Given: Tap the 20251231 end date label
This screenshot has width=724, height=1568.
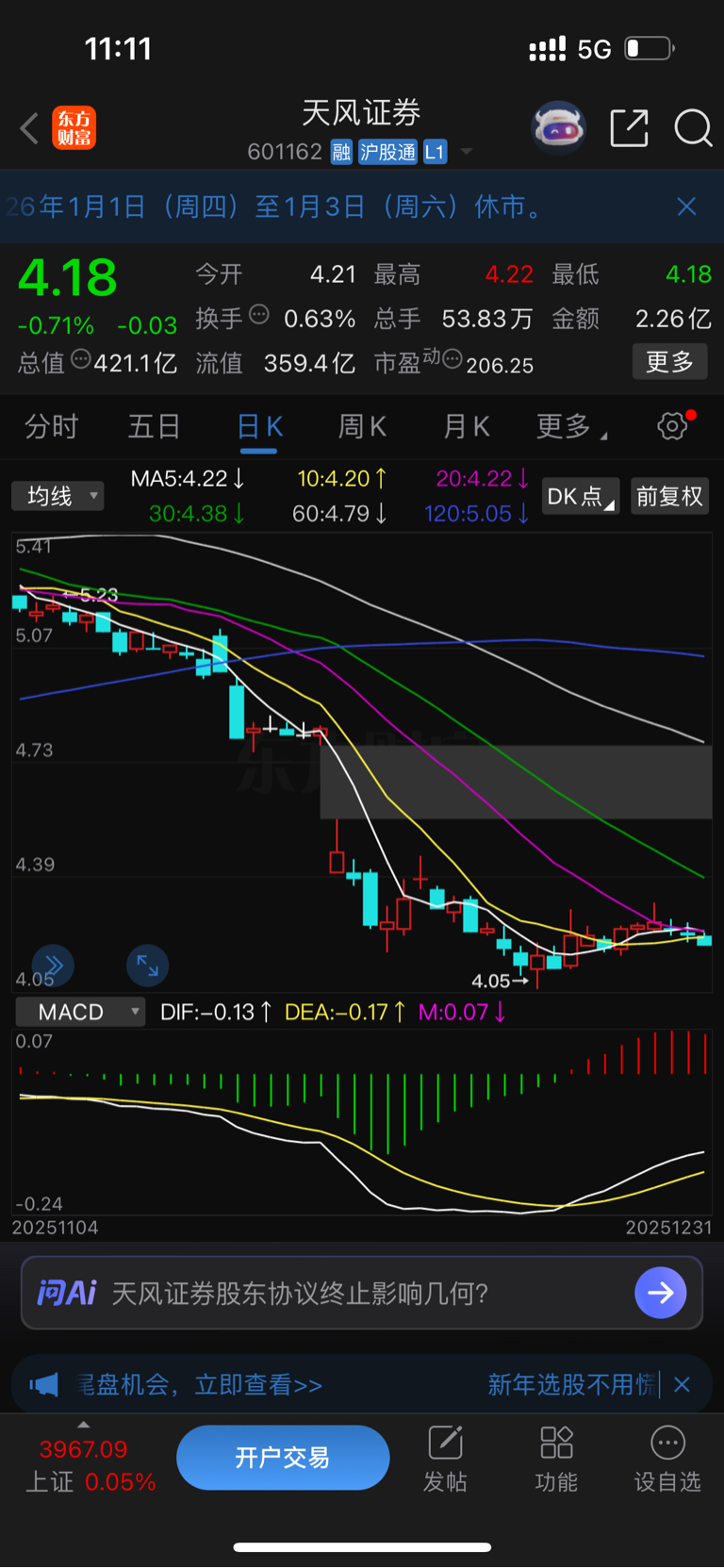Looking at the screenshot, I should [x=668, y=1228].
